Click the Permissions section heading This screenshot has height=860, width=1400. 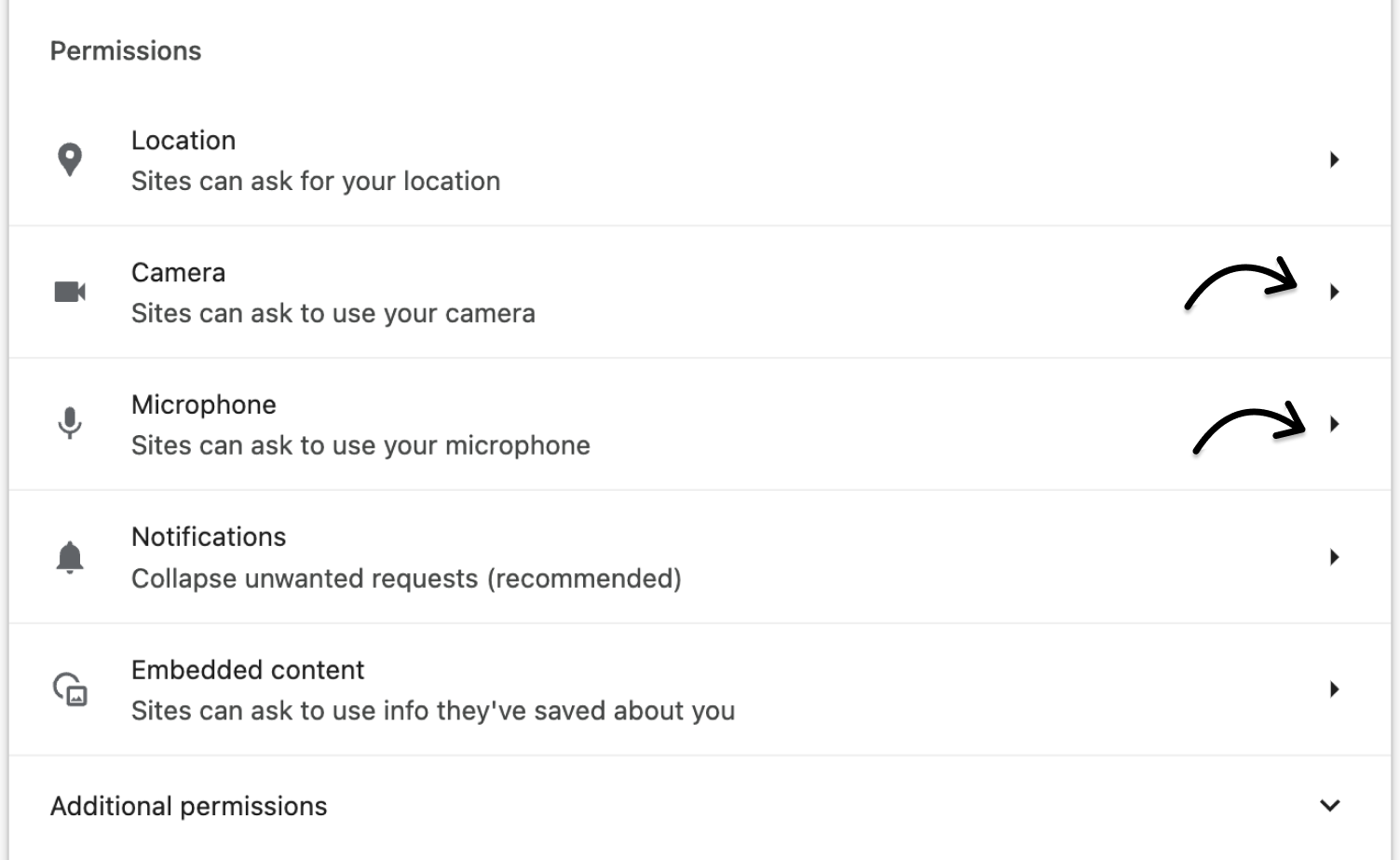click(x=127, y=50)
